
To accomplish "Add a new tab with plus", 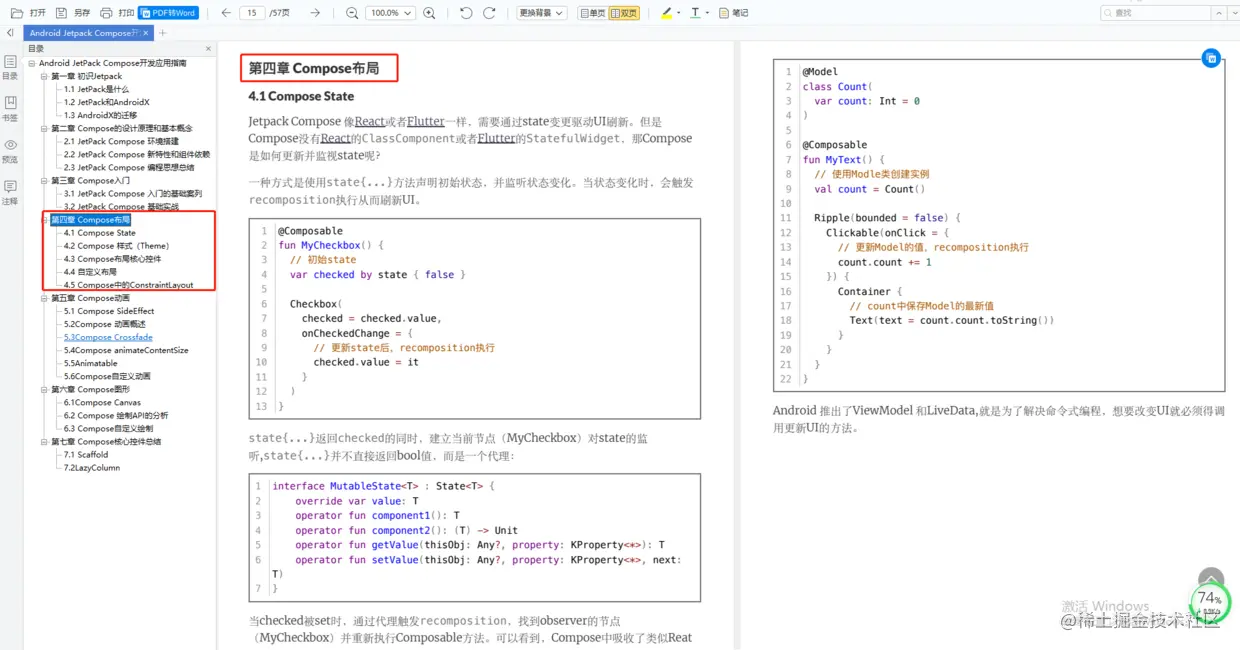I will click(x=163, y=33).
